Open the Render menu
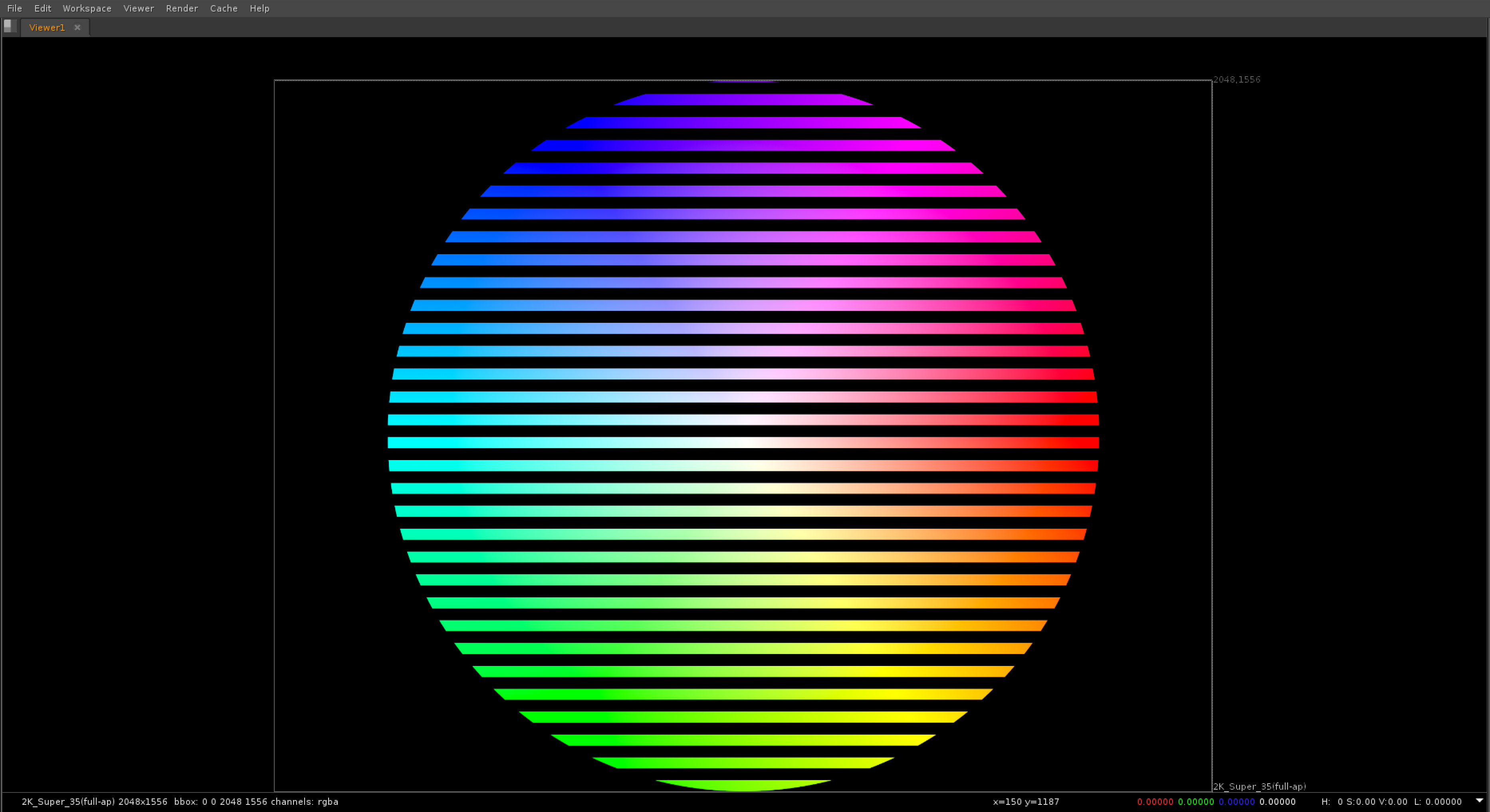The height and width of the screenshot is (812, 1490). (x=182, y=8)
